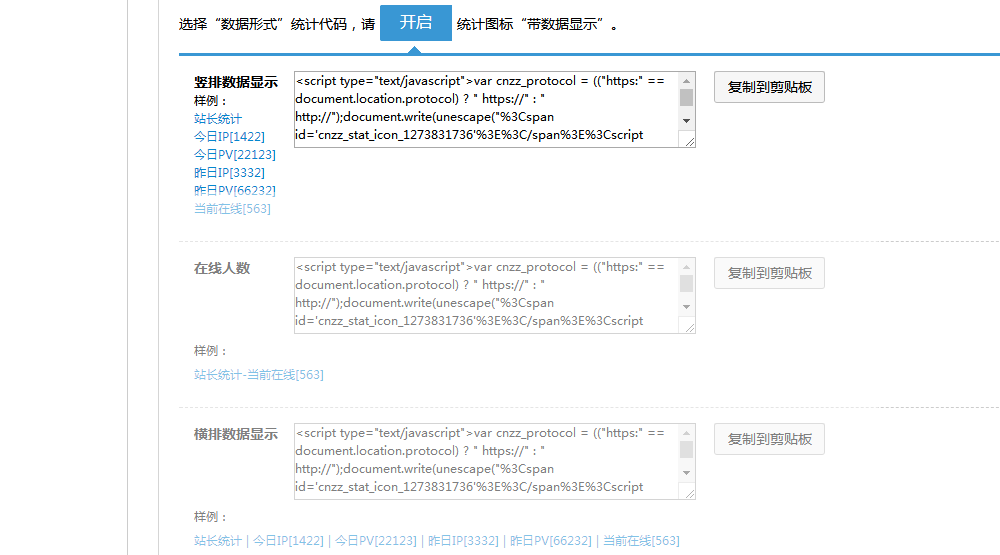Open 今日PV[22123] link in vertical sample
Image resolution: width=1000 pixels, height=555 pixels.
[x=235, y=154]
